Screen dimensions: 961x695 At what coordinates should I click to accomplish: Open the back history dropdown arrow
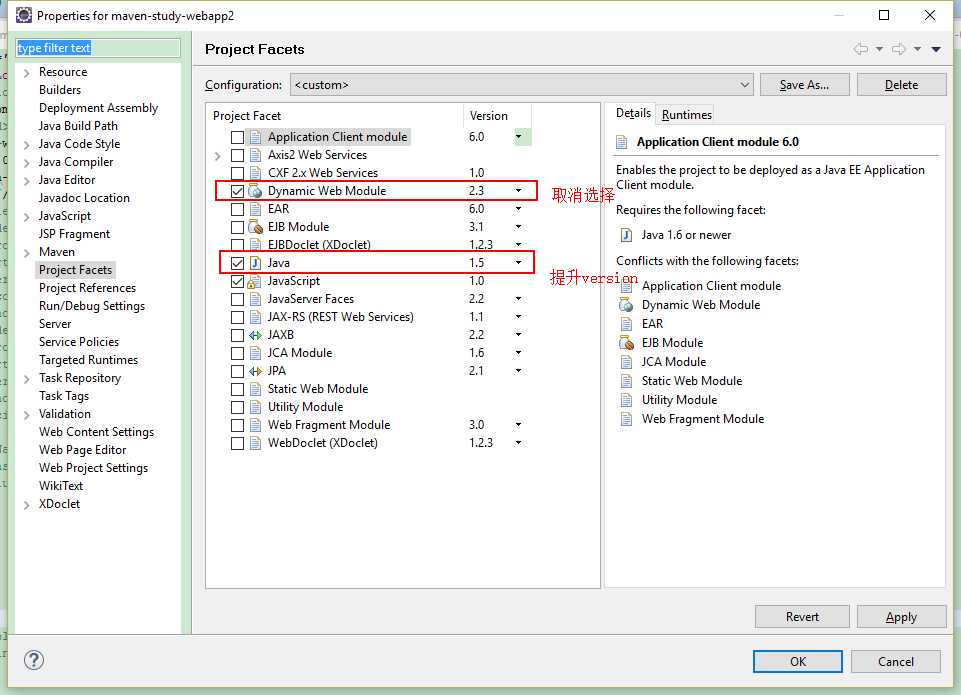click(879, 49)
